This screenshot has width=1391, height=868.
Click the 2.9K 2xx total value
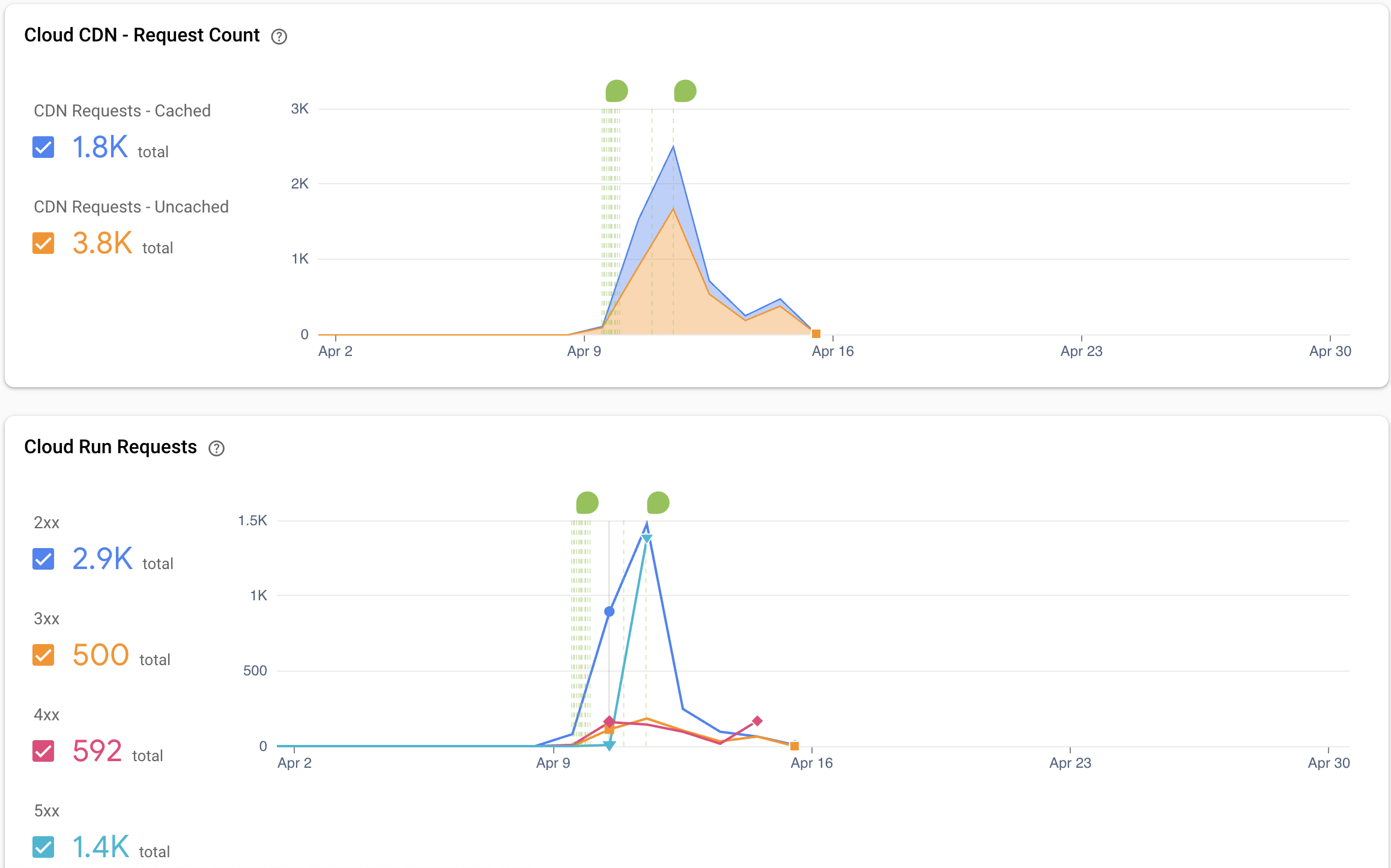[x=102, y=559]
